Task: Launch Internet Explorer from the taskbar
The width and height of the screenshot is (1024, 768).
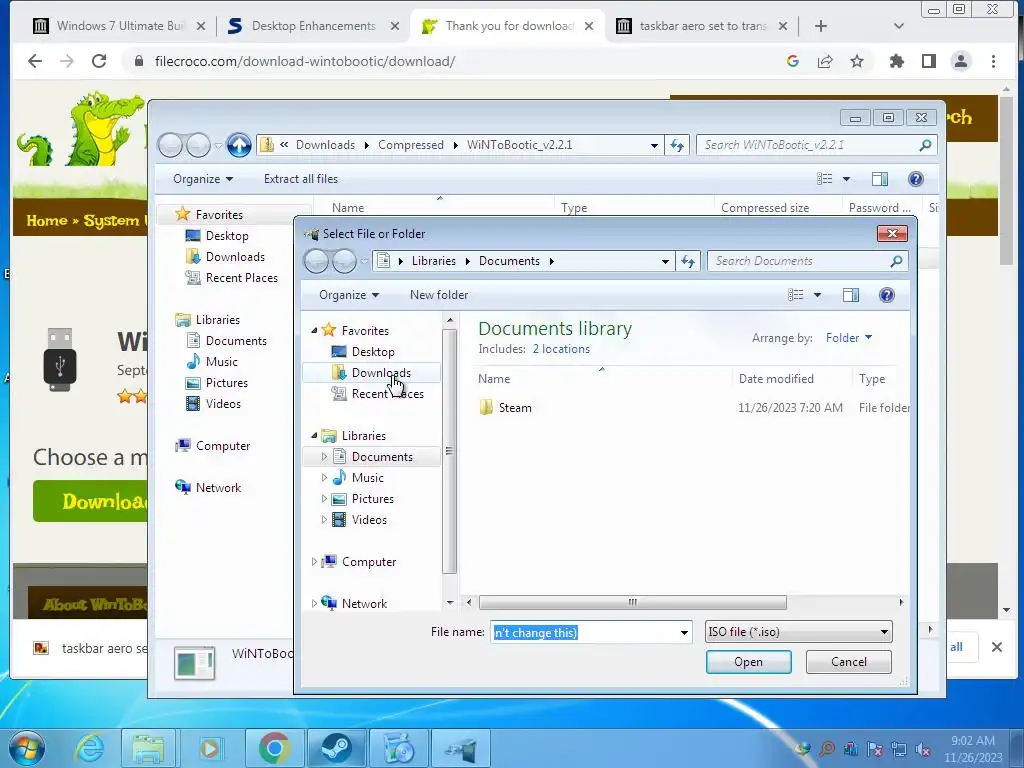Action: 89,748
